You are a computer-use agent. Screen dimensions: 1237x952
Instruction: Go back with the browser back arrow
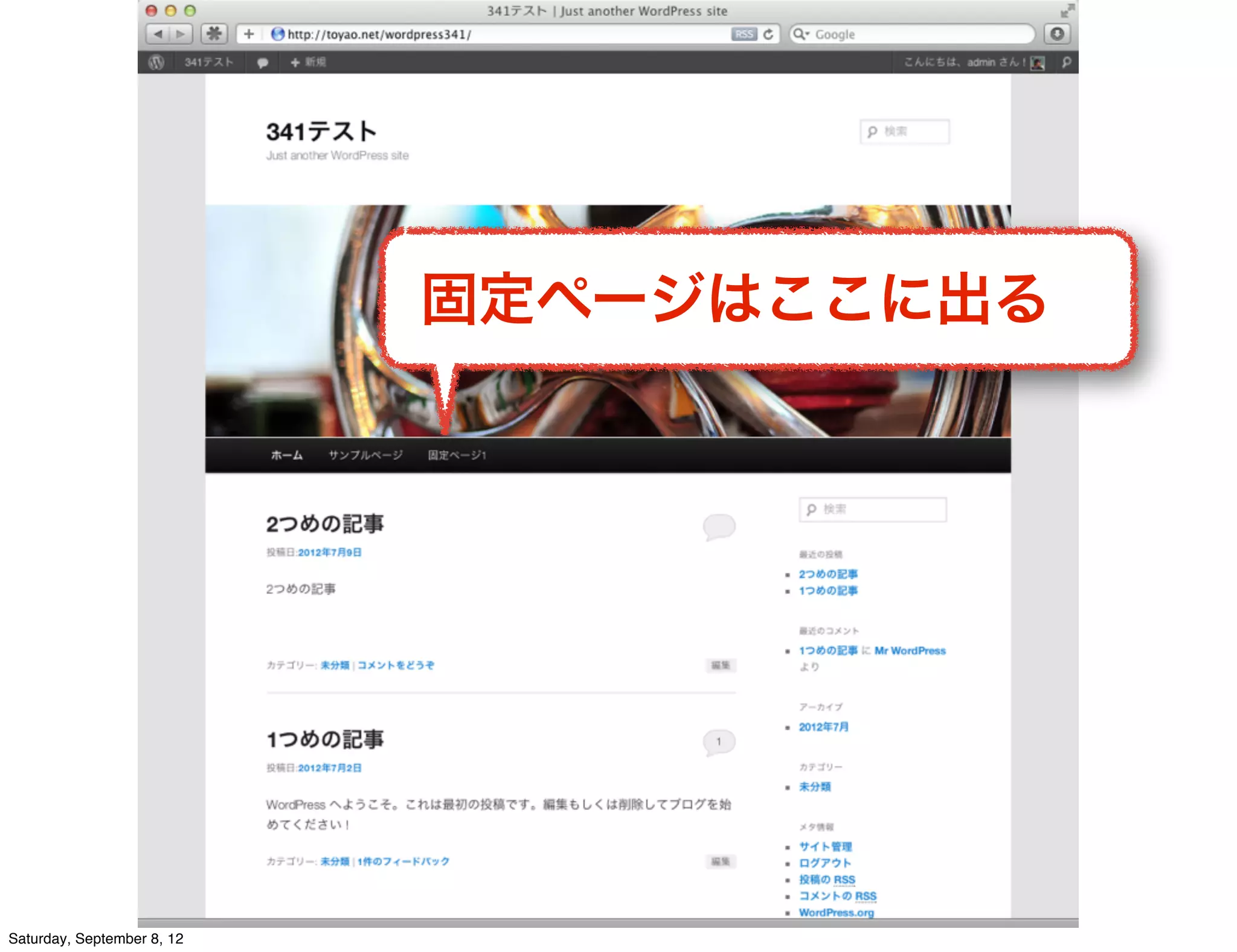pyautogui.click(x=158, y=34)
